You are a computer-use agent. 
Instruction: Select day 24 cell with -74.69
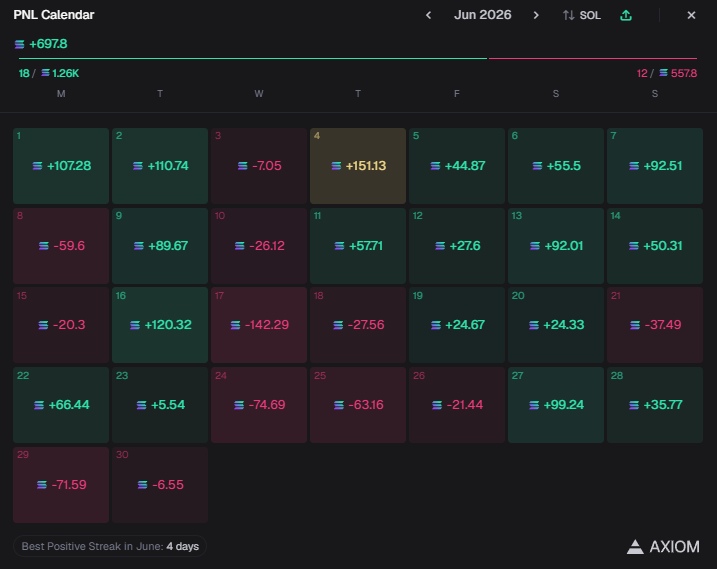(259, 405)
